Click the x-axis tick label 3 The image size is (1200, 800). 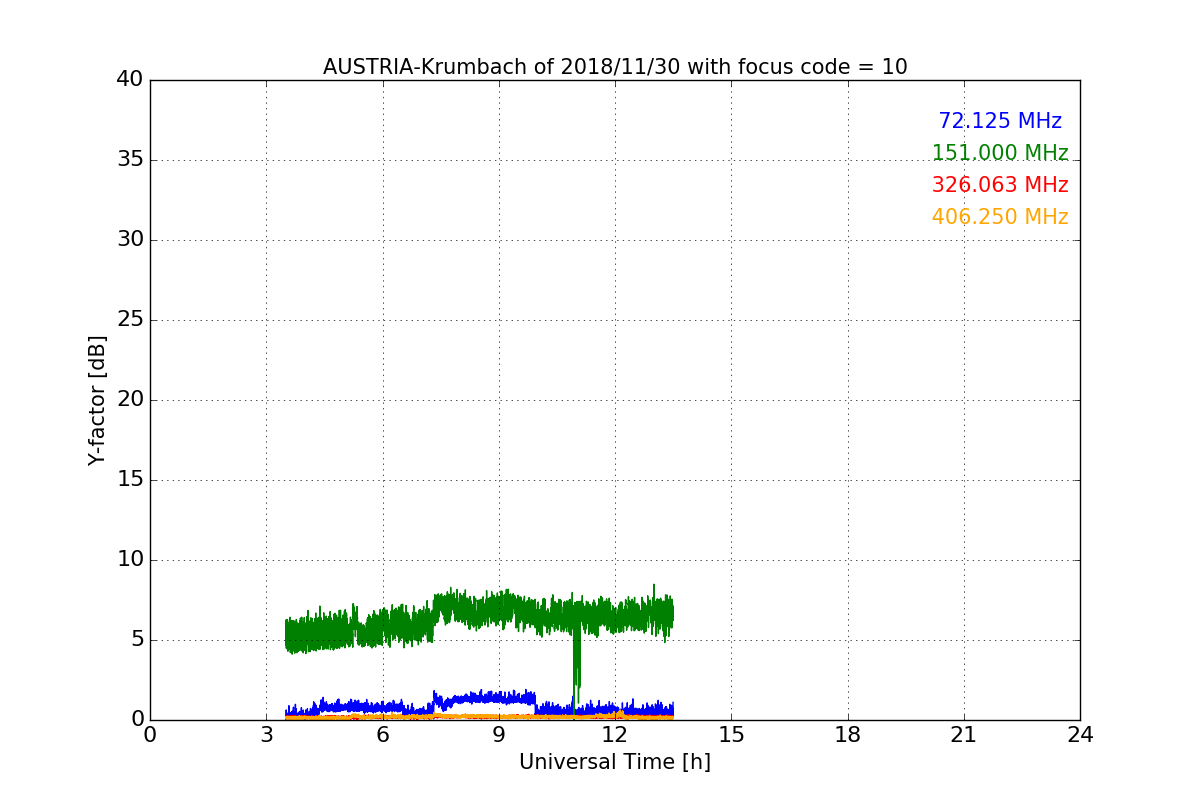[266, 735]
